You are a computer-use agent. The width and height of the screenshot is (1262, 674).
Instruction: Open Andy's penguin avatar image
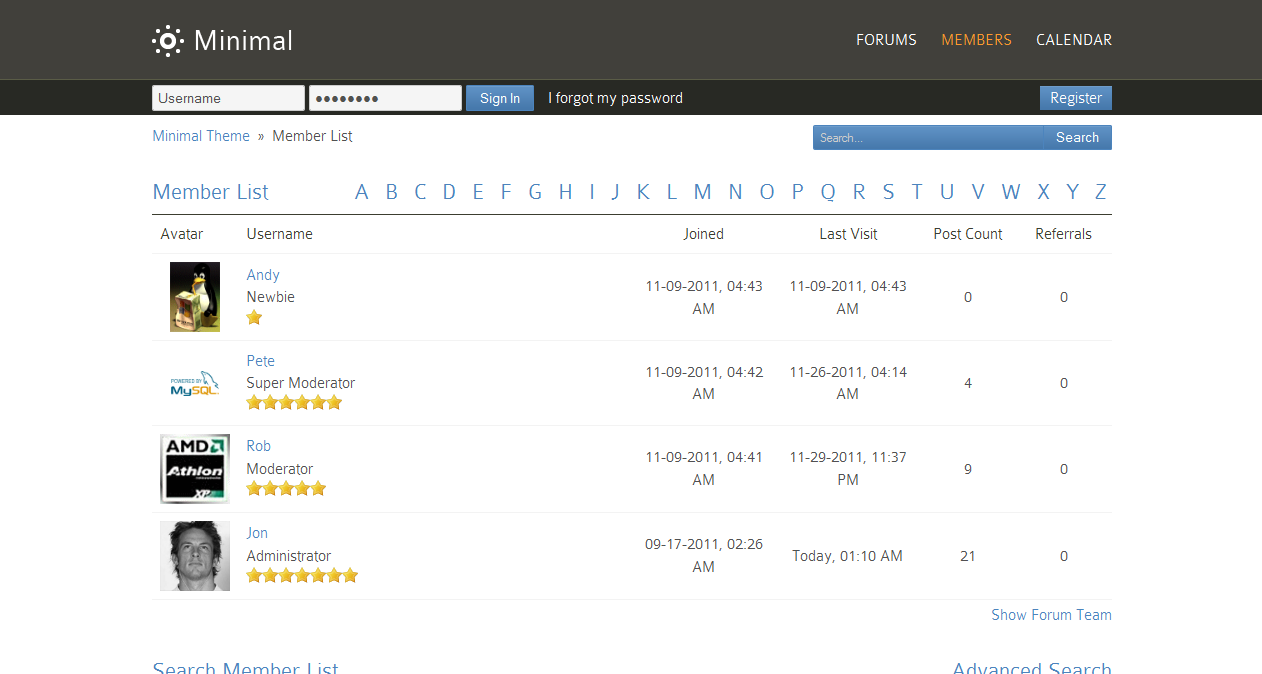coord(195,297)
